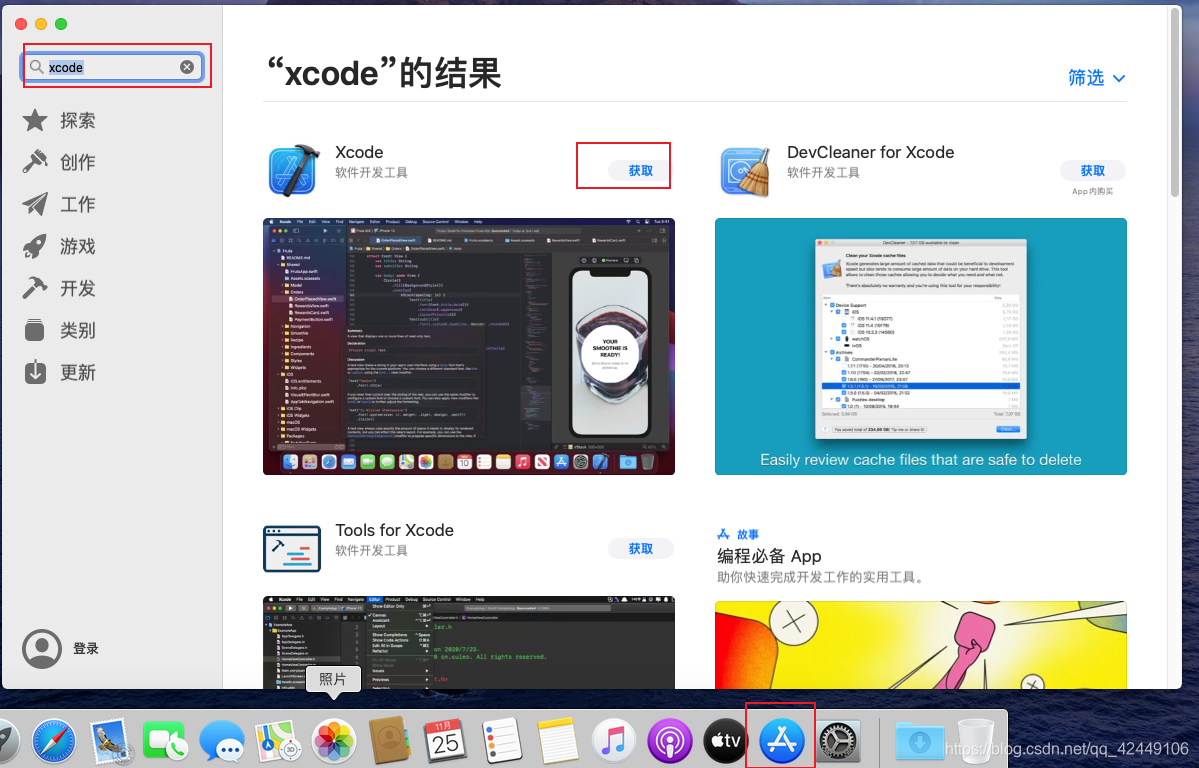Viewport: 1199px width, 768px height.
Task: Click the Xcode app icon
Action: coord(294,170)
